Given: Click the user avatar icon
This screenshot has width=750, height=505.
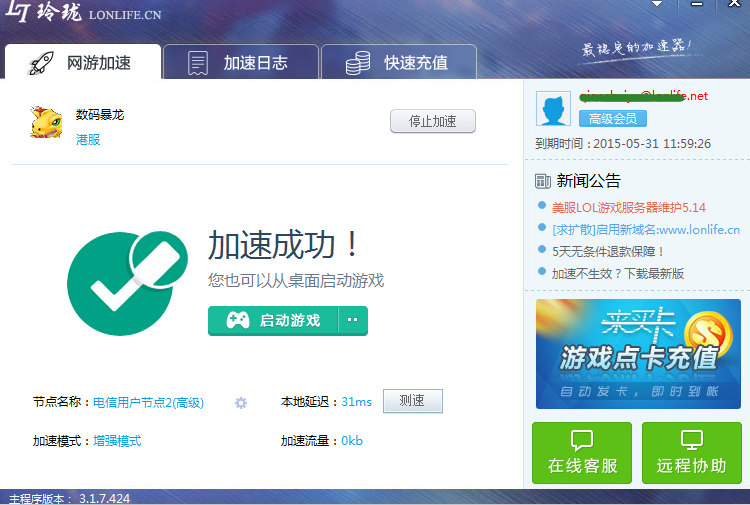Looking at the screenshot, I should coord(553,109).
